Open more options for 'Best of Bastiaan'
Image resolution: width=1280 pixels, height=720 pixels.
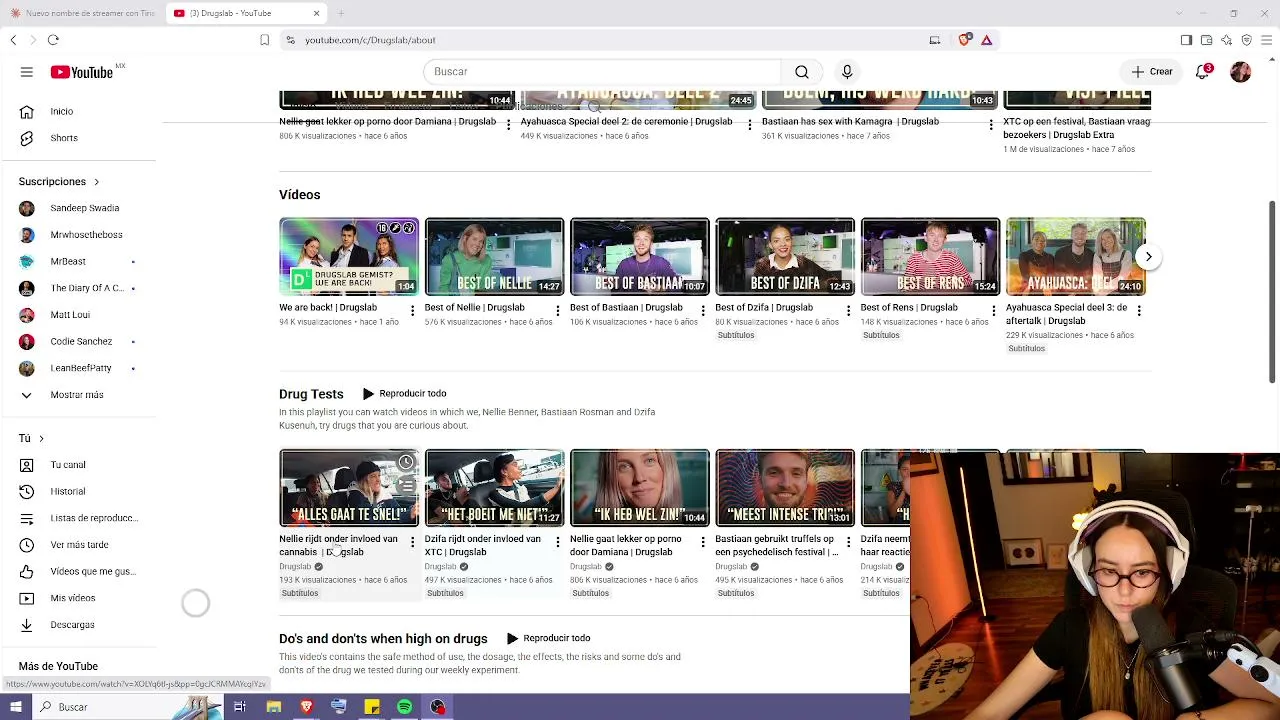point(703,311)
